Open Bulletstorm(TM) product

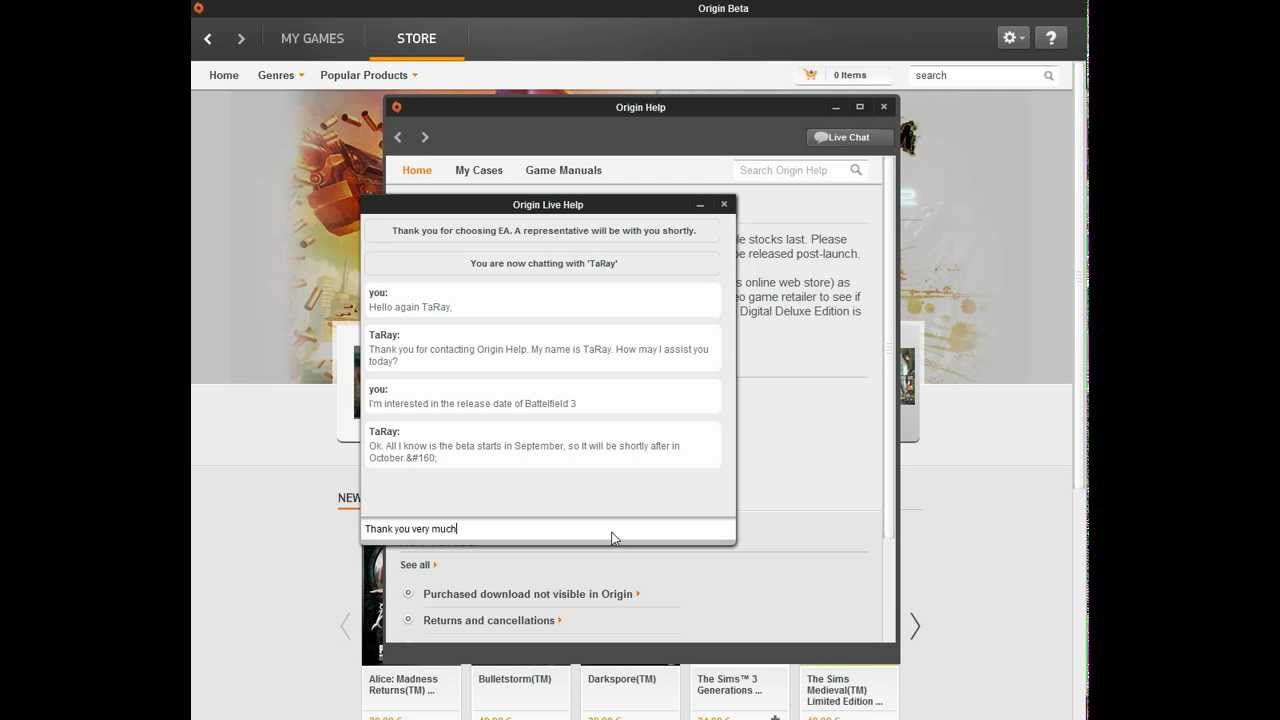coord(515,679)
